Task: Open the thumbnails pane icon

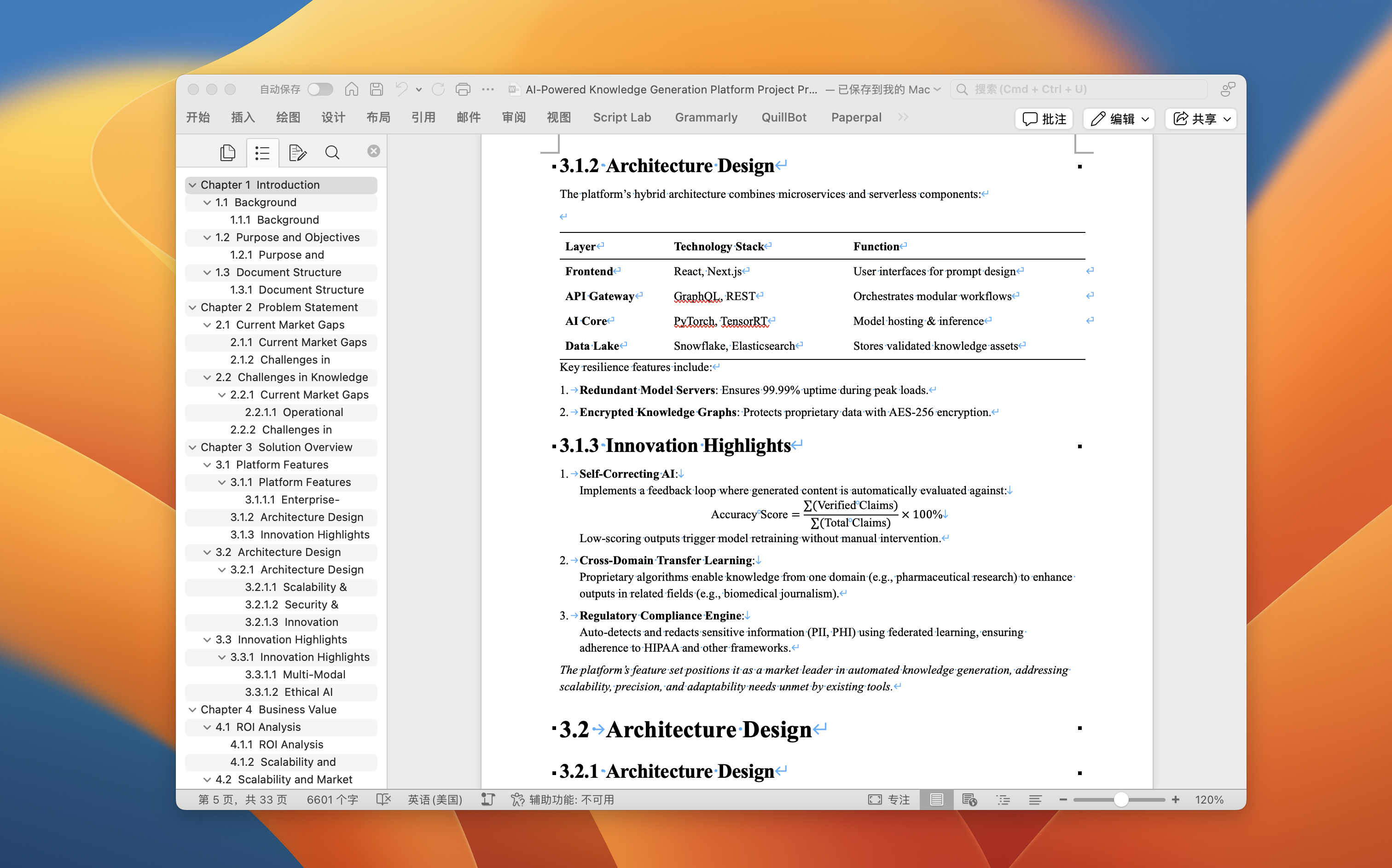Action: point(227,152)
